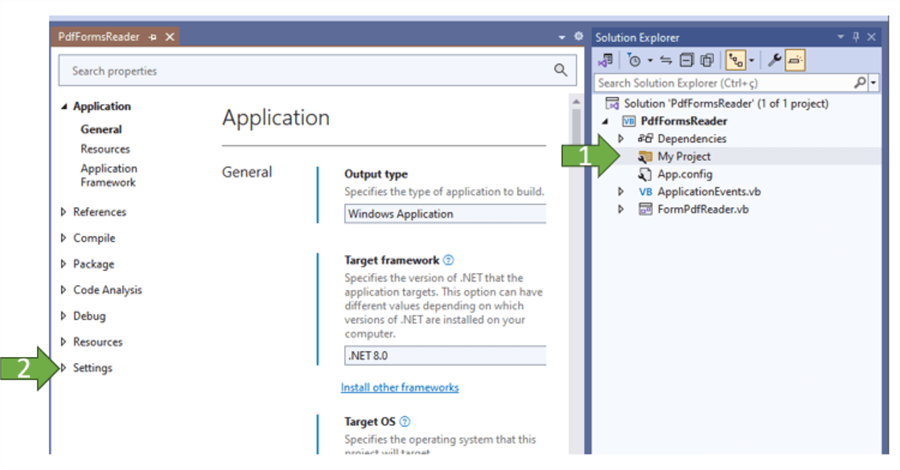Click the Search properties magnifier icon
This screenshot has width=900, height=470.
coord(561,70)
